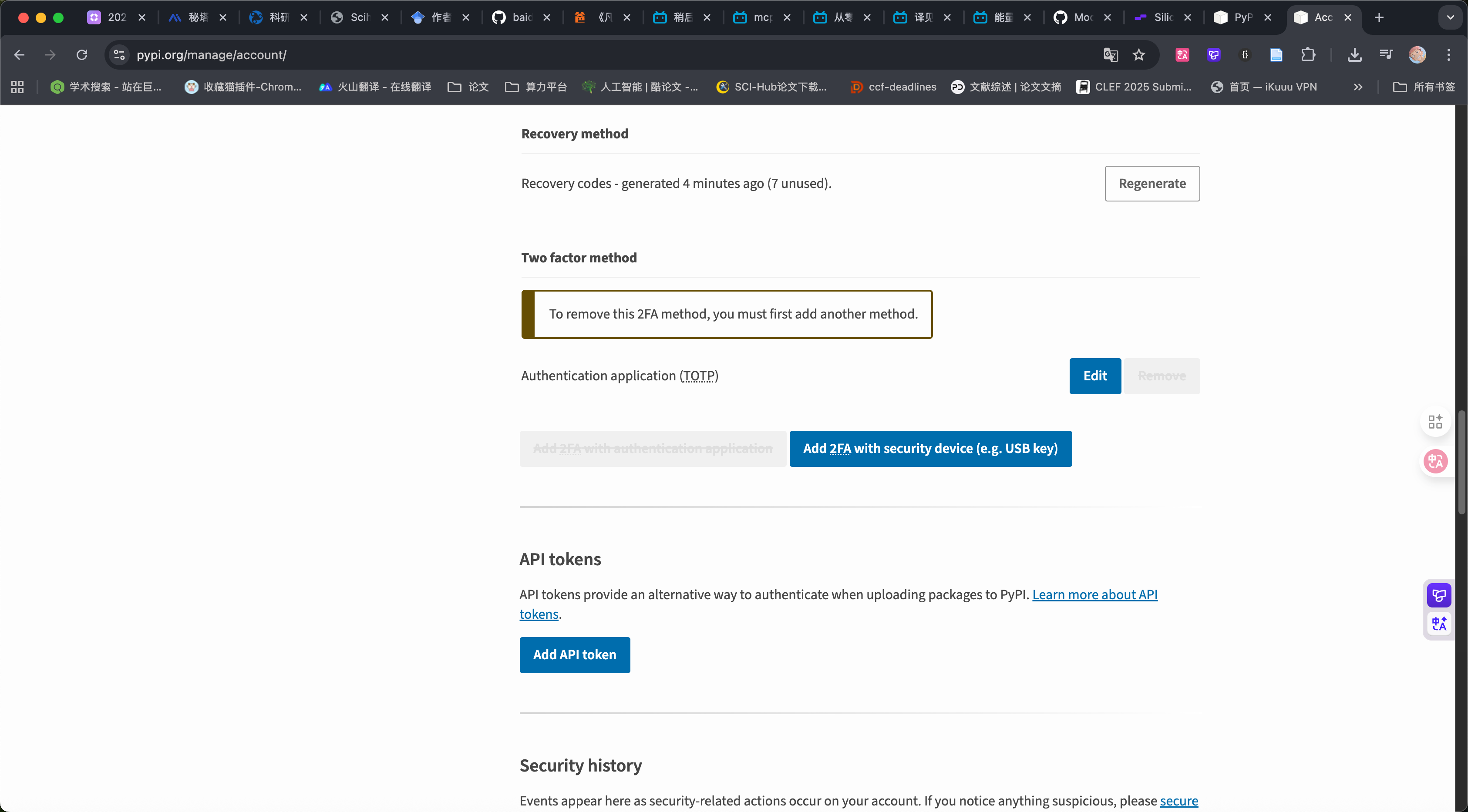Image resolution: width=1468 pixels, height=812 pixels.
Task: Reload the PyPI account page
Action: pos(82,55)
